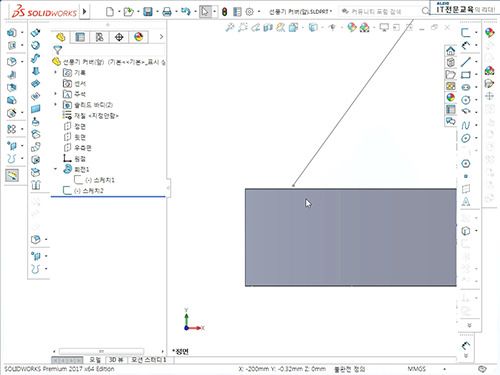The width and height of the screenshot is (500, 375).
Task: Expand the SolidWorks main menu flyout arrow
Action: (x=85, y=12)
